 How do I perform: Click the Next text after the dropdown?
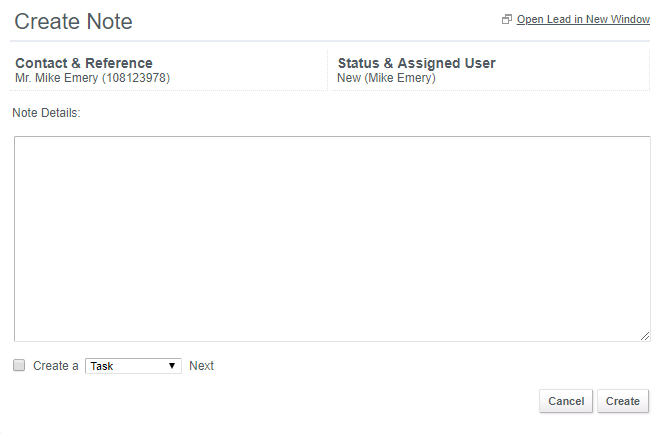(x=201, y=366)
